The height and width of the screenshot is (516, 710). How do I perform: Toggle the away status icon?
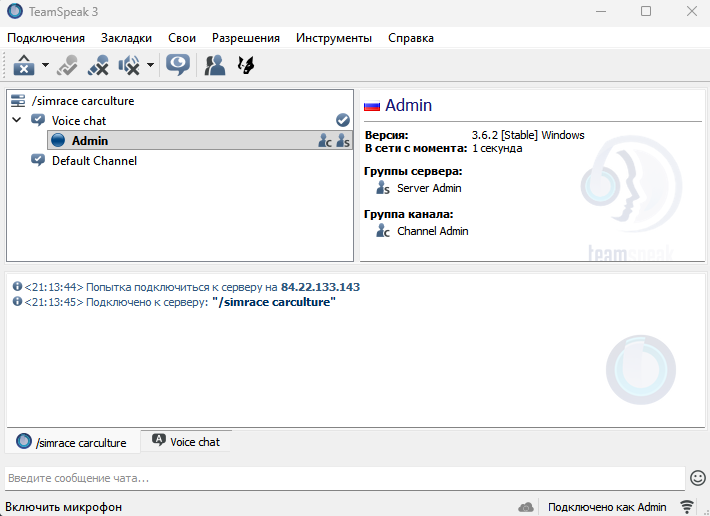[67, 65]
